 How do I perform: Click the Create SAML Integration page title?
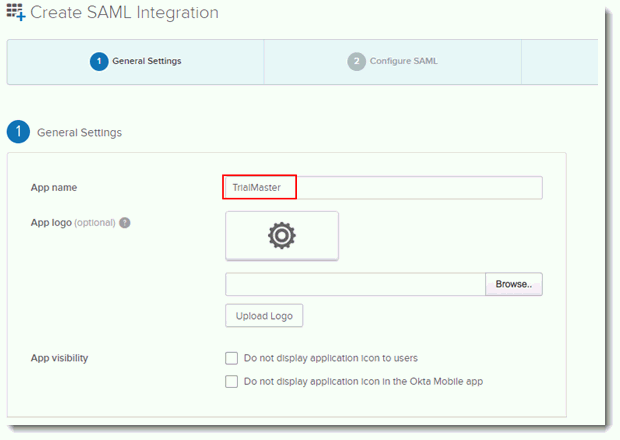tap(124, 13)
